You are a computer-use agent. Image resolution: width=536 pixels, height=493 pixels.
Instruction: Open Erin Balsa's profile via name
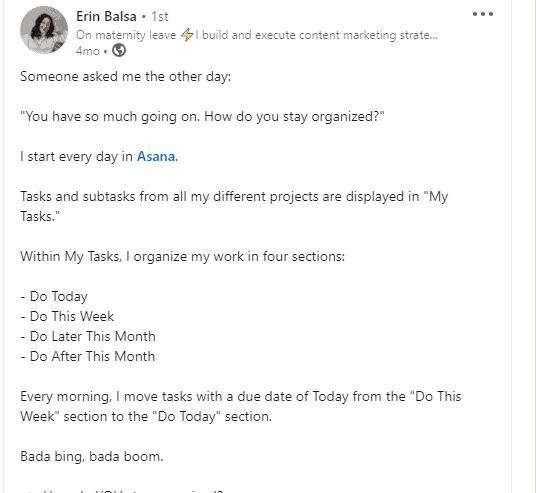coord(106,16)
